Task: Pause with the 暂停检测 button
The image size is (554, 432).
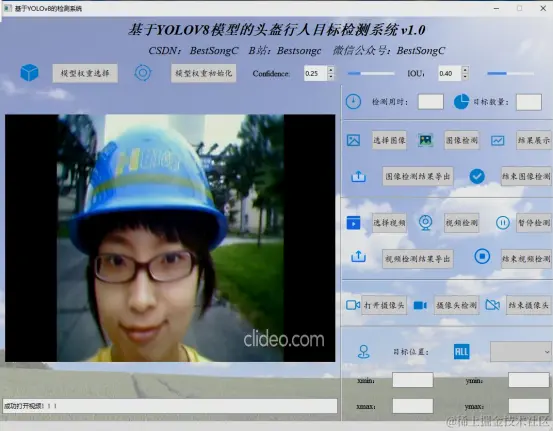Action: (x=534, y=223)
